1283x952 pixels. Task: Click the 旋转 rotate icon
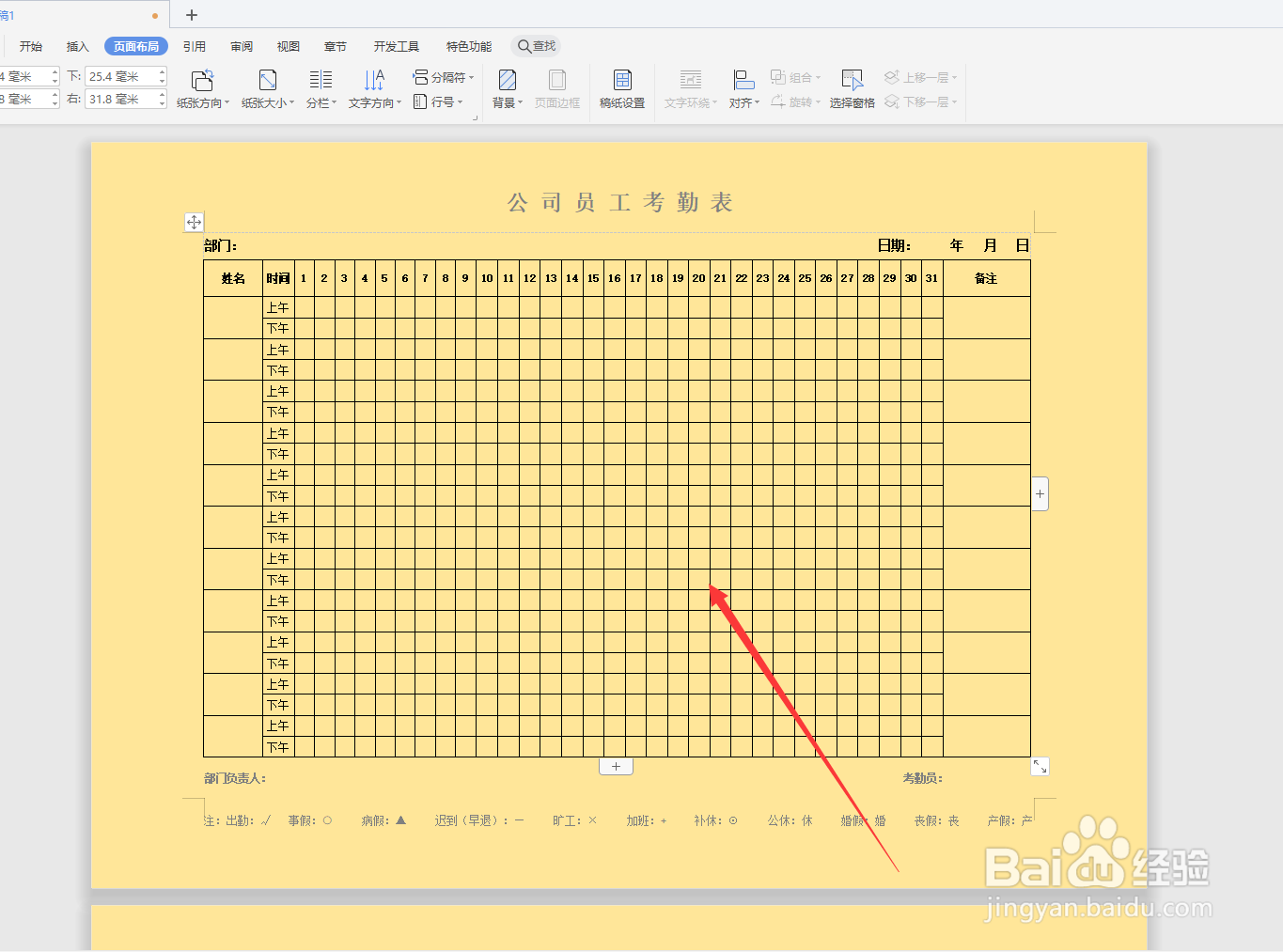778,101
